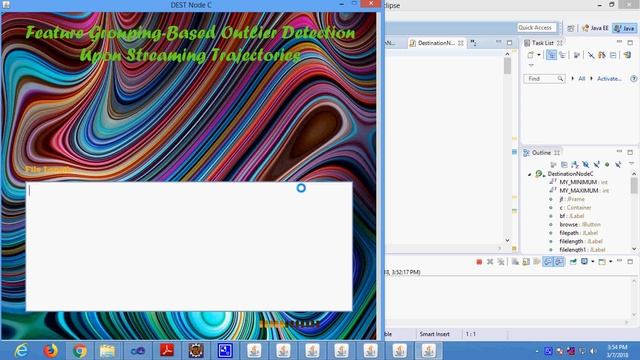Click the New Task icon in Task List
640x360 pixels.
(531, 55)
